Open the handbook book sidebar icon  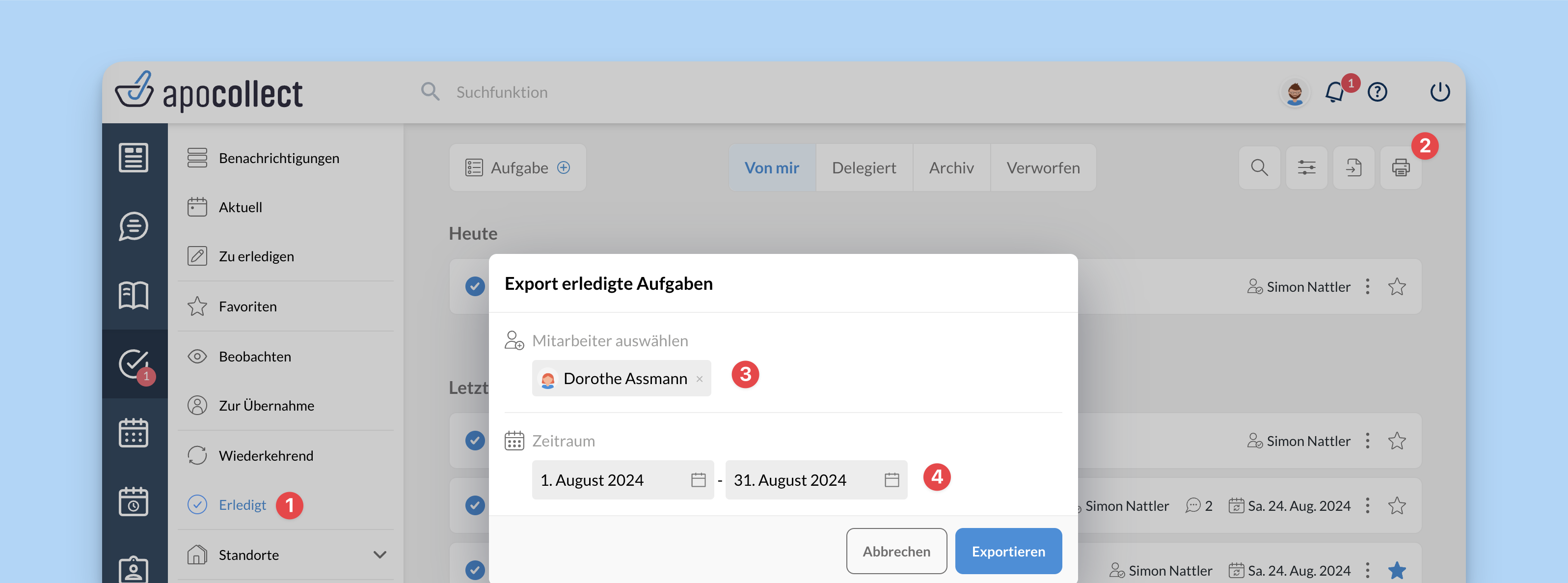[134, 296]
